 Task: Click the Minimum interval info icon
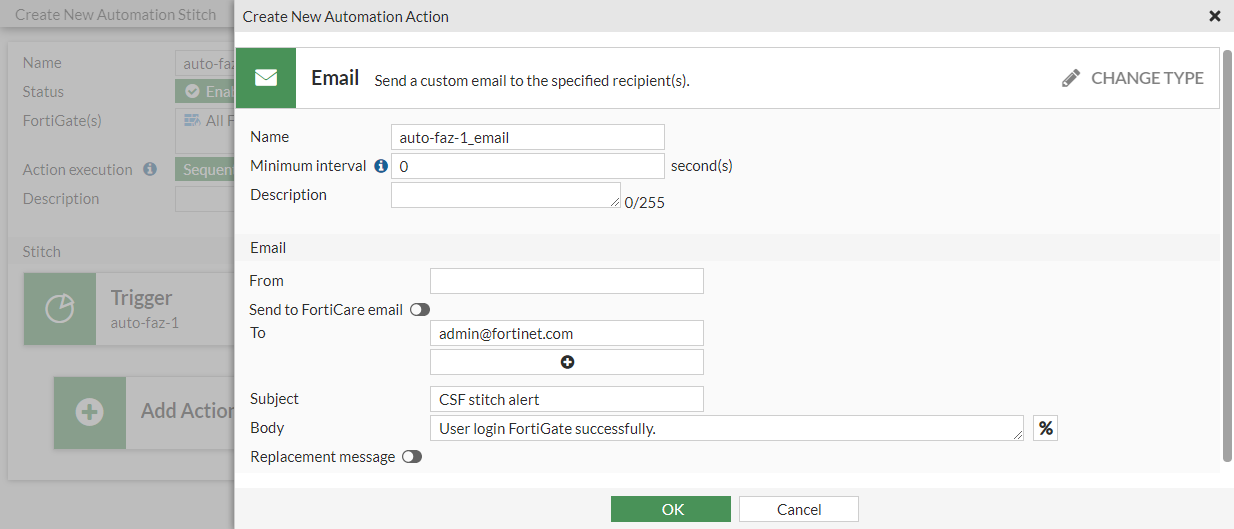(x=380, y=166)
